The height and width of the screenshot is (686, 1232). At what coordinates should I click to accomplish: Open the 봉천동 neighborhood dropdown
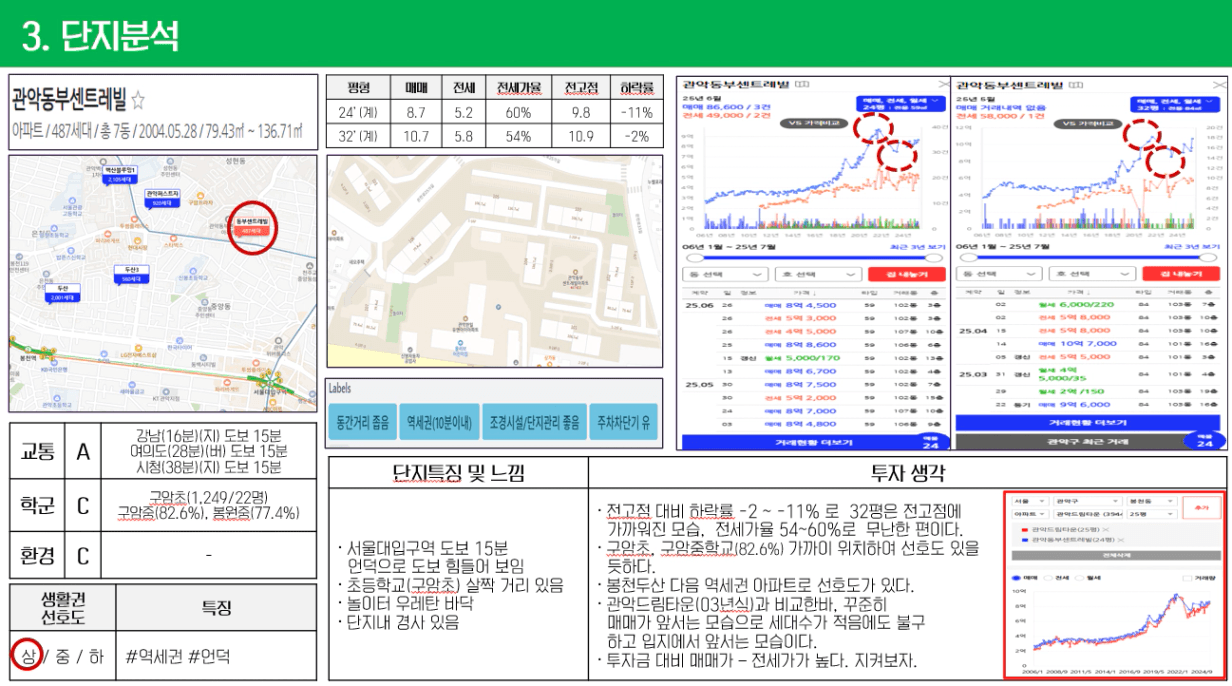pyautogui.click(x=1152, y=501)
